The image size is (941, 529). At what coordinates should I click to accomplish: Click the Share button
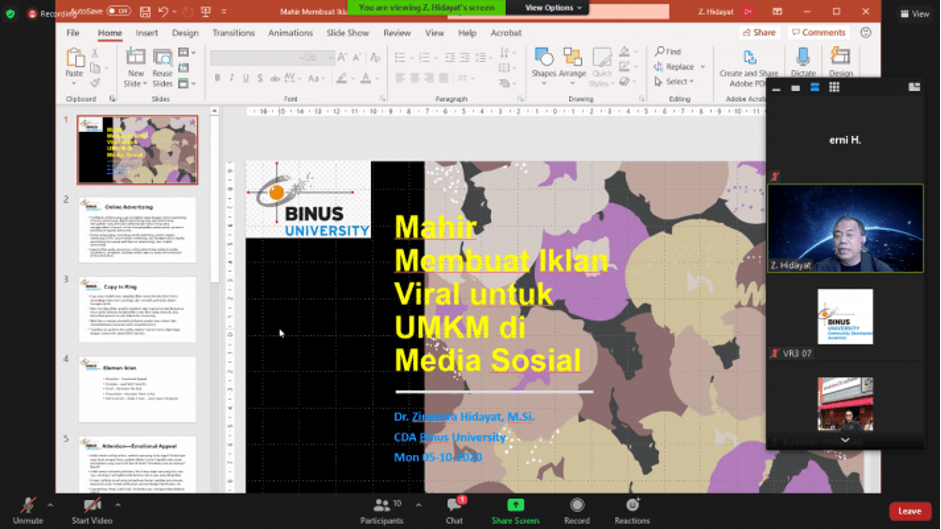coord(759,32)
